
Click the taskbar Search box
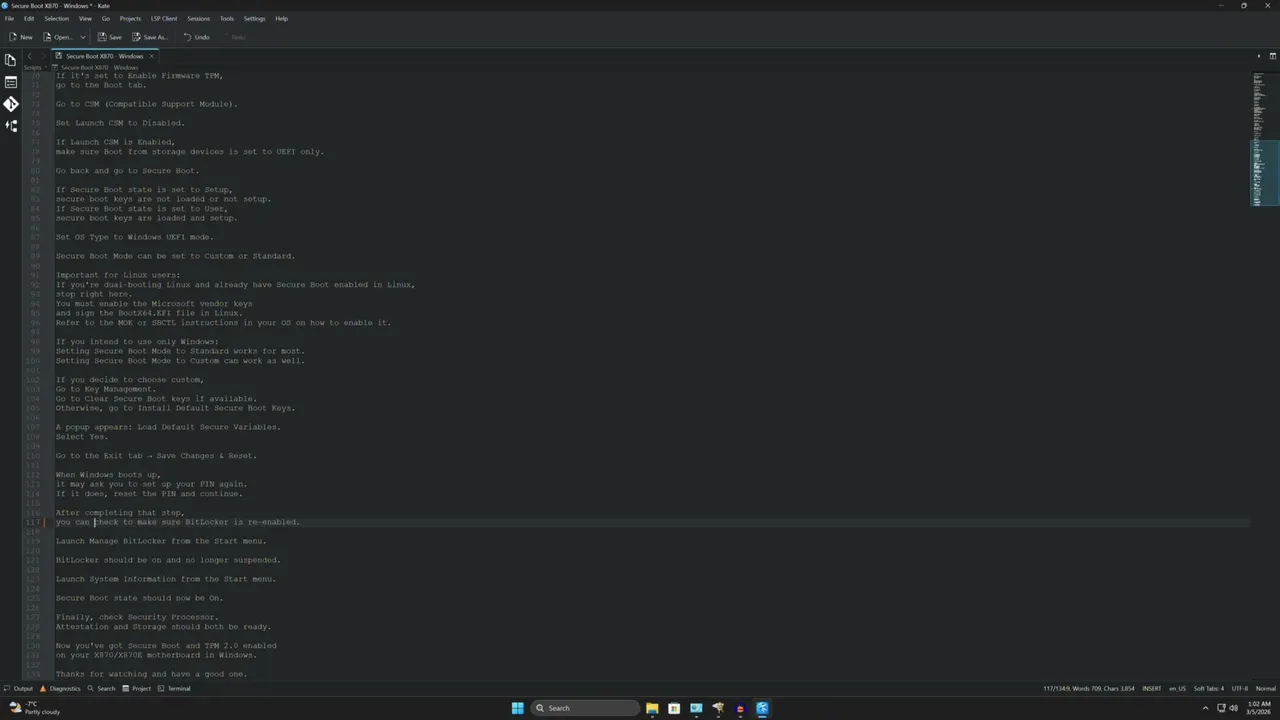click(585, 708)
